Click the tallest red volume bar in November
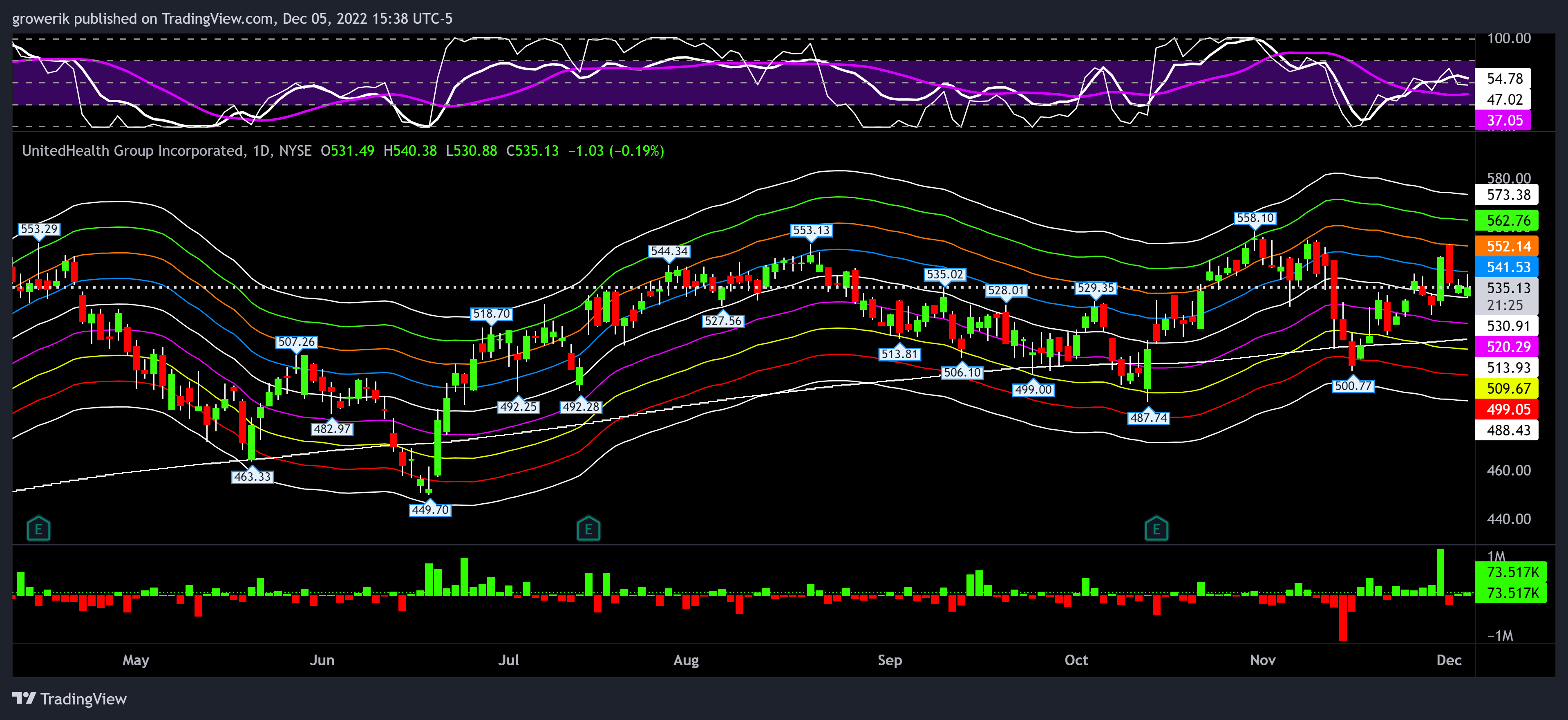 click(x=1343, y=618)
